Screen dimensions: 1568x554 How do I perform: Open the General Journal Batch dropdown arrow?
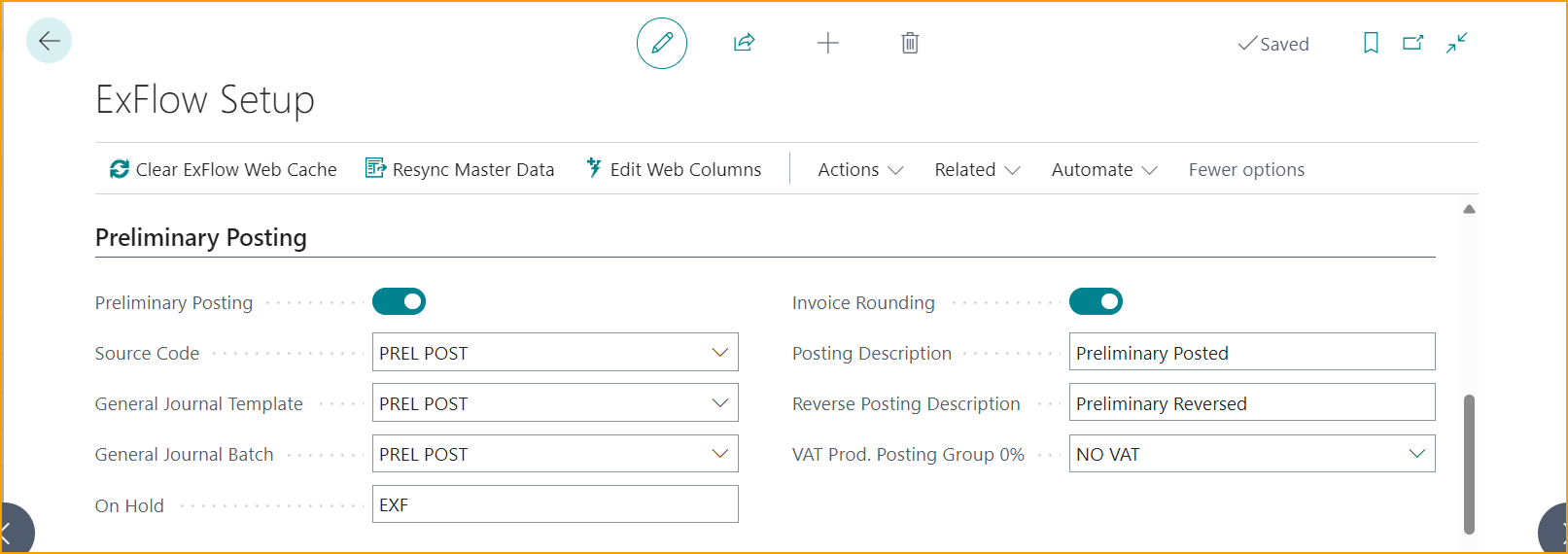(x=720, y=454)
